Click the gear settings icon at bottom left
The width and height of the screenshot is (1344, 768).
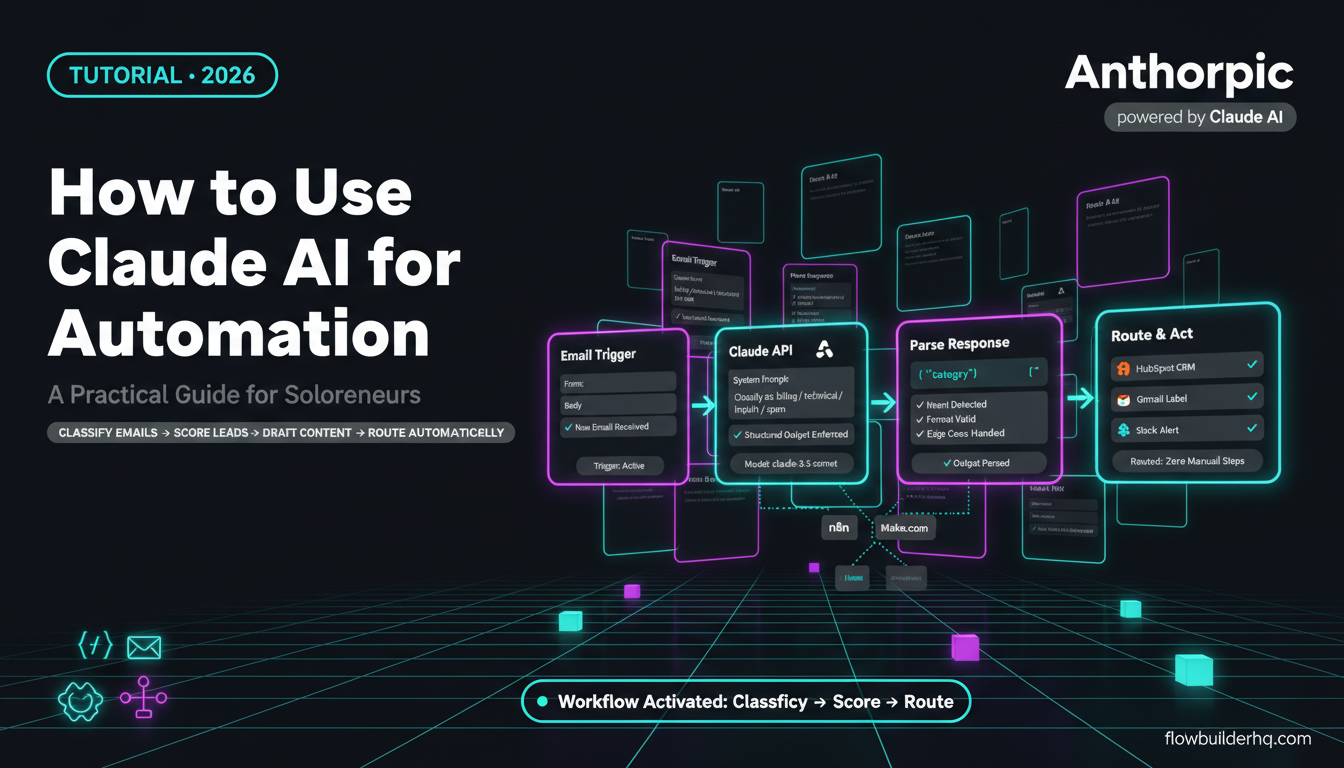[81, 700]
